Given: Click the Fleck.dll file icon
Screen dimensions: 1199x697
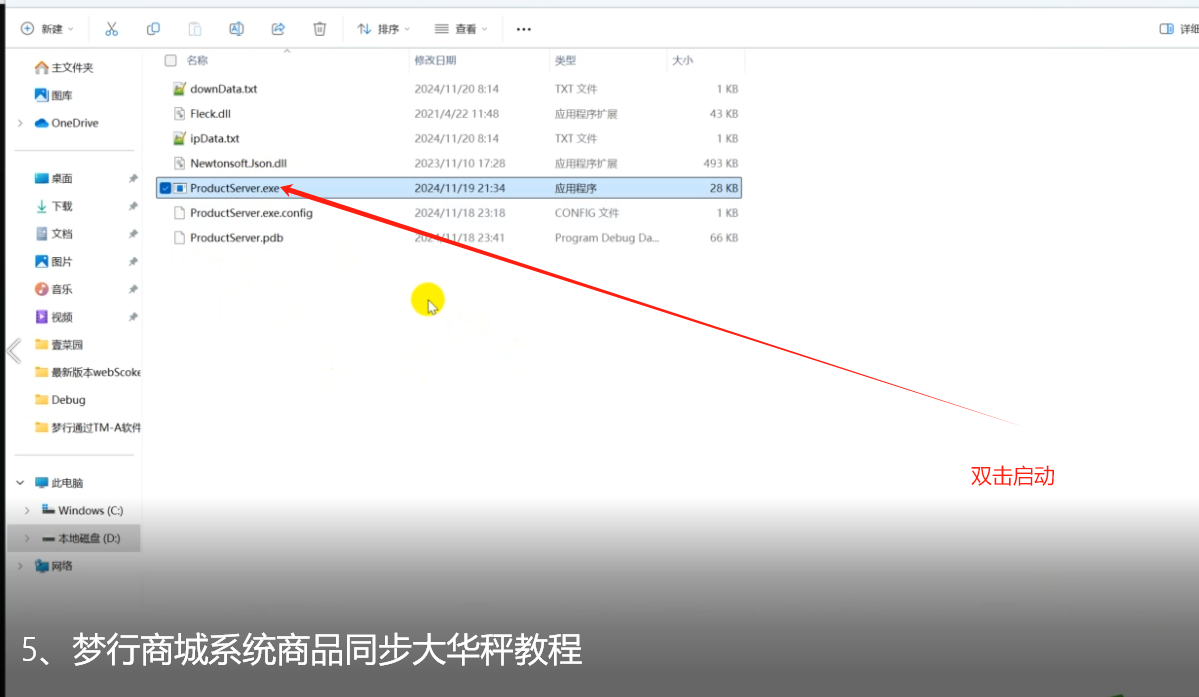Looking at the screenshot, I should point(179,114).
